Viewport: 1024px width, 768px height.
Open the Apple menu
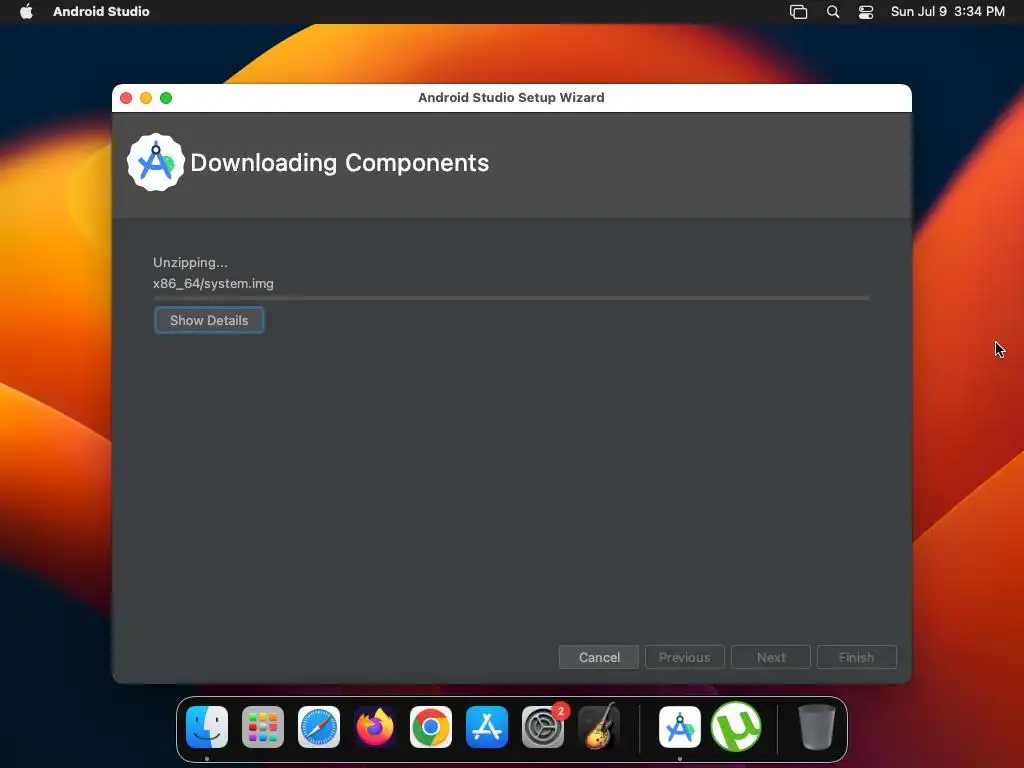click(x=26, y=11)
